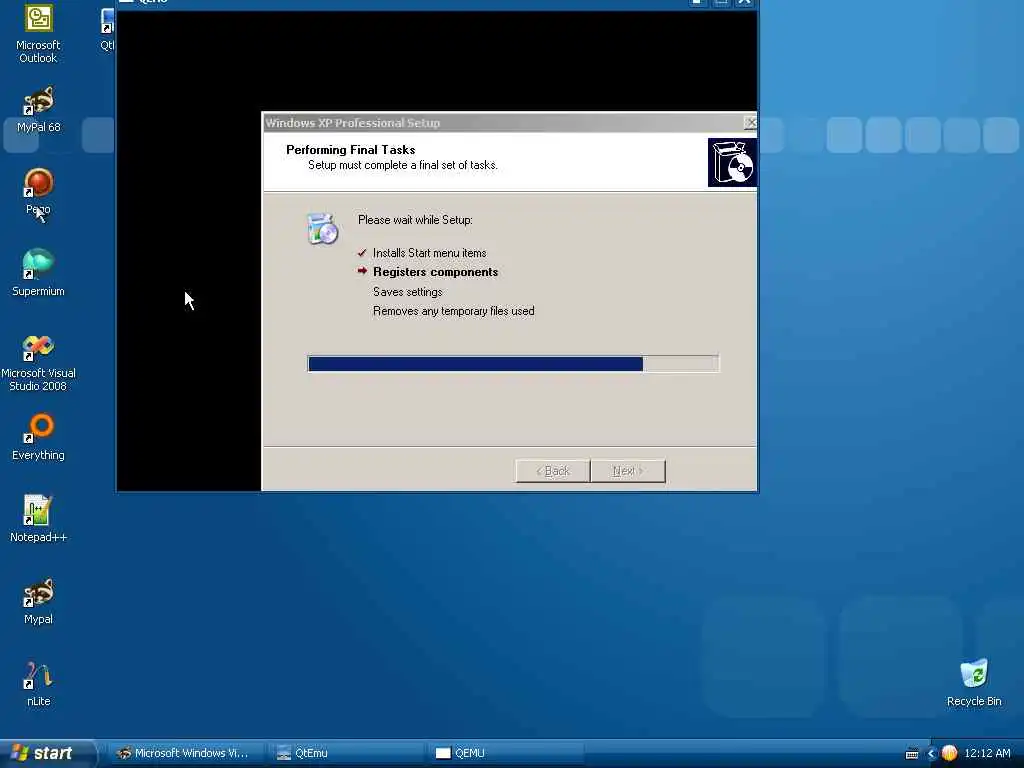The height and width of the screenshot is (768, 1024).
Task: Close the QEMU window
Action: (744, 2)
